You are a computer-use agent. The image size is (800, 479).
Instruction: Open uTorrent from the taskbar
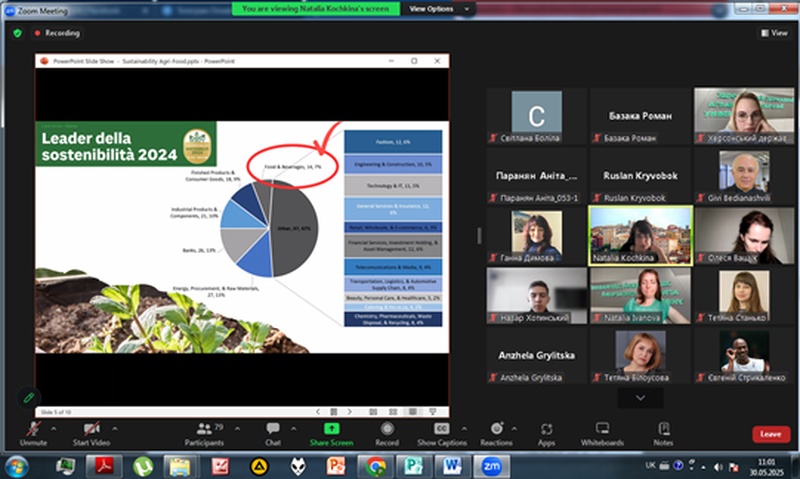click(x=143, y=466)
